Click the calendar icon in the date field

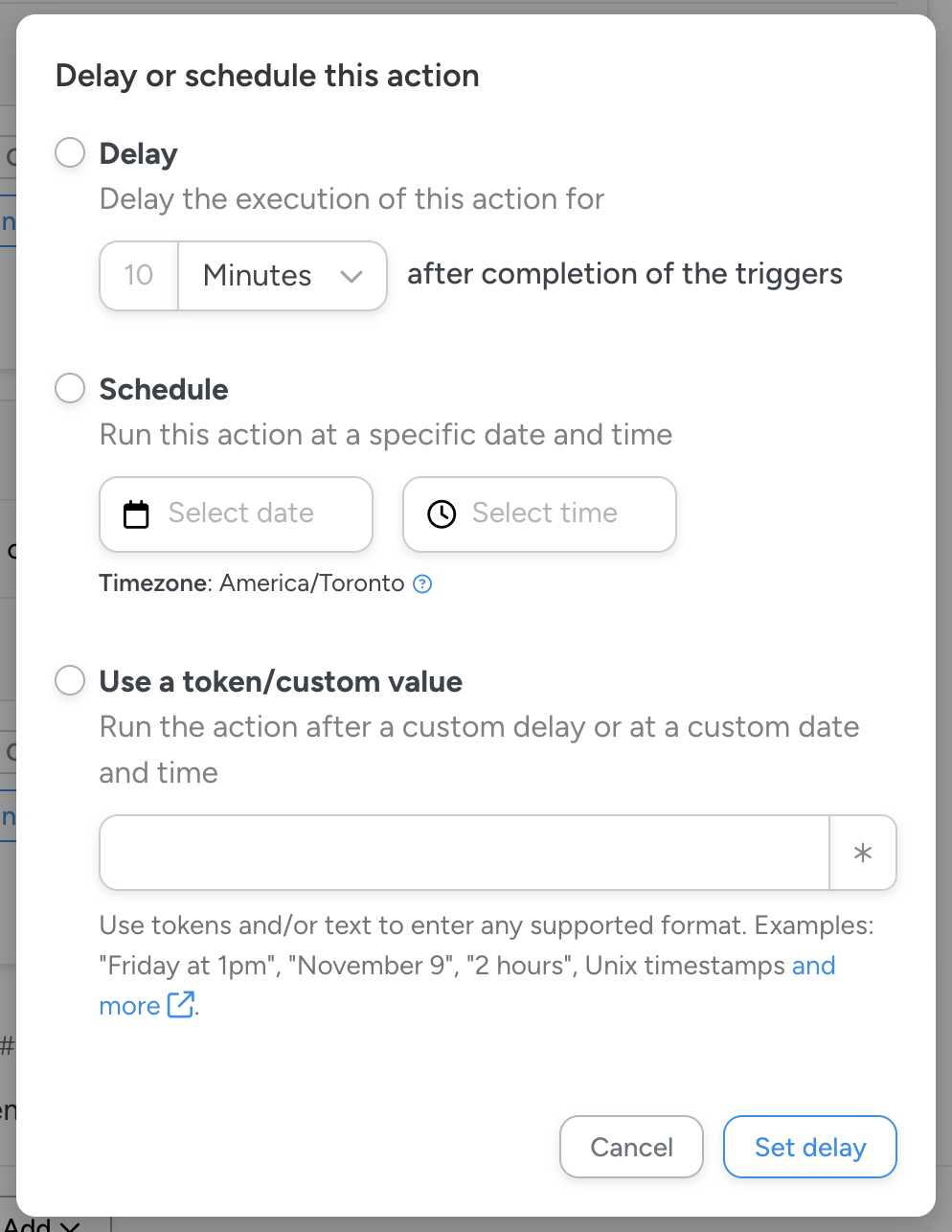pos(137,514)
